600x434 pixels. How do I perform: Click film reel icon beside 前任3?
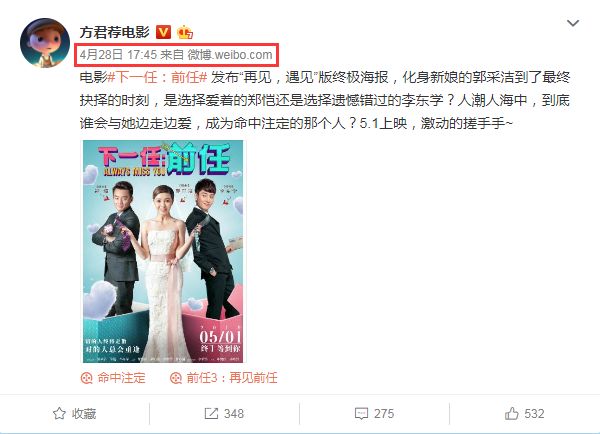click(176, 378)
